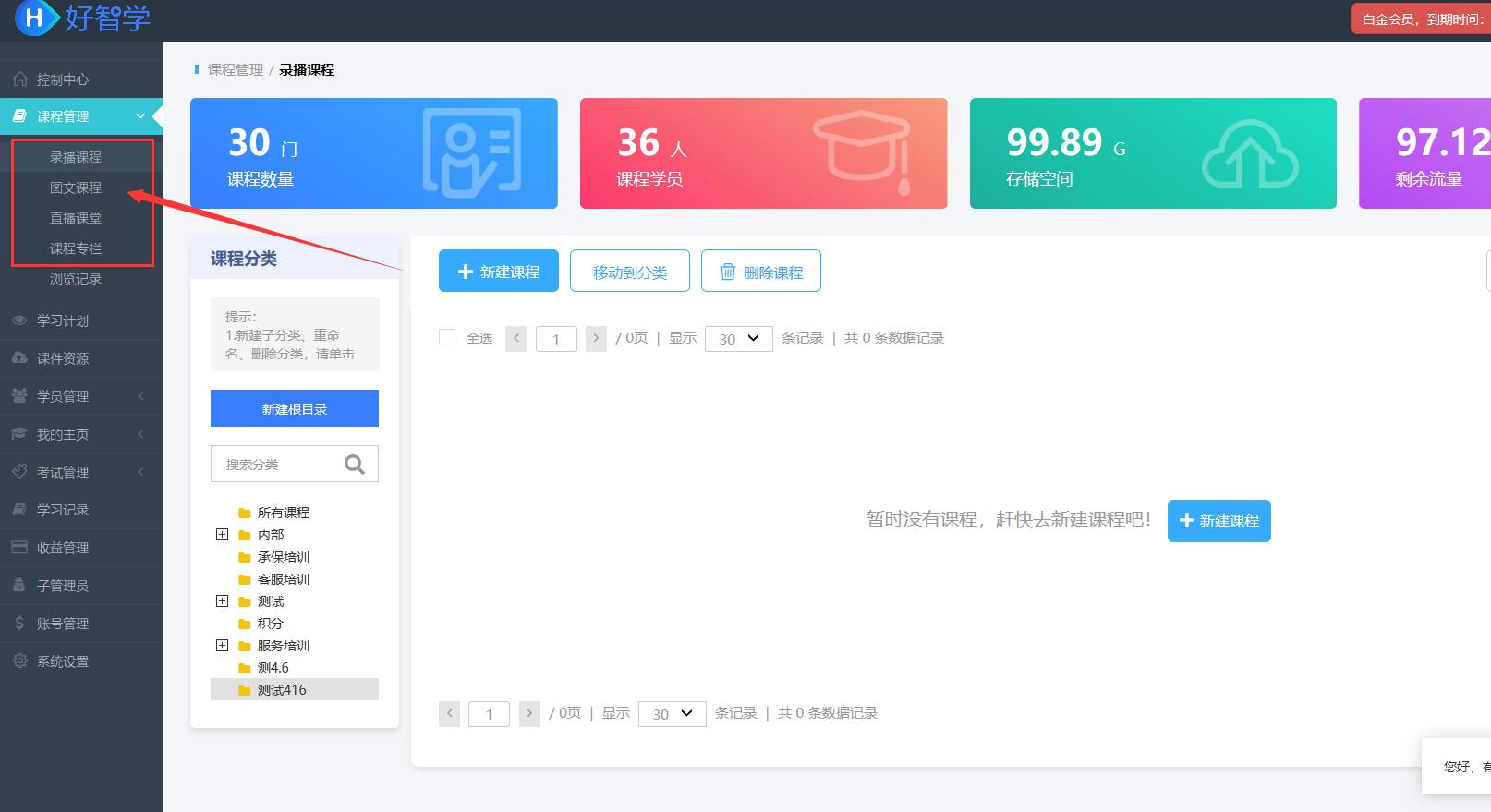
Task: Toggle the 全选 checkbox
Action: tap(447, 338)
